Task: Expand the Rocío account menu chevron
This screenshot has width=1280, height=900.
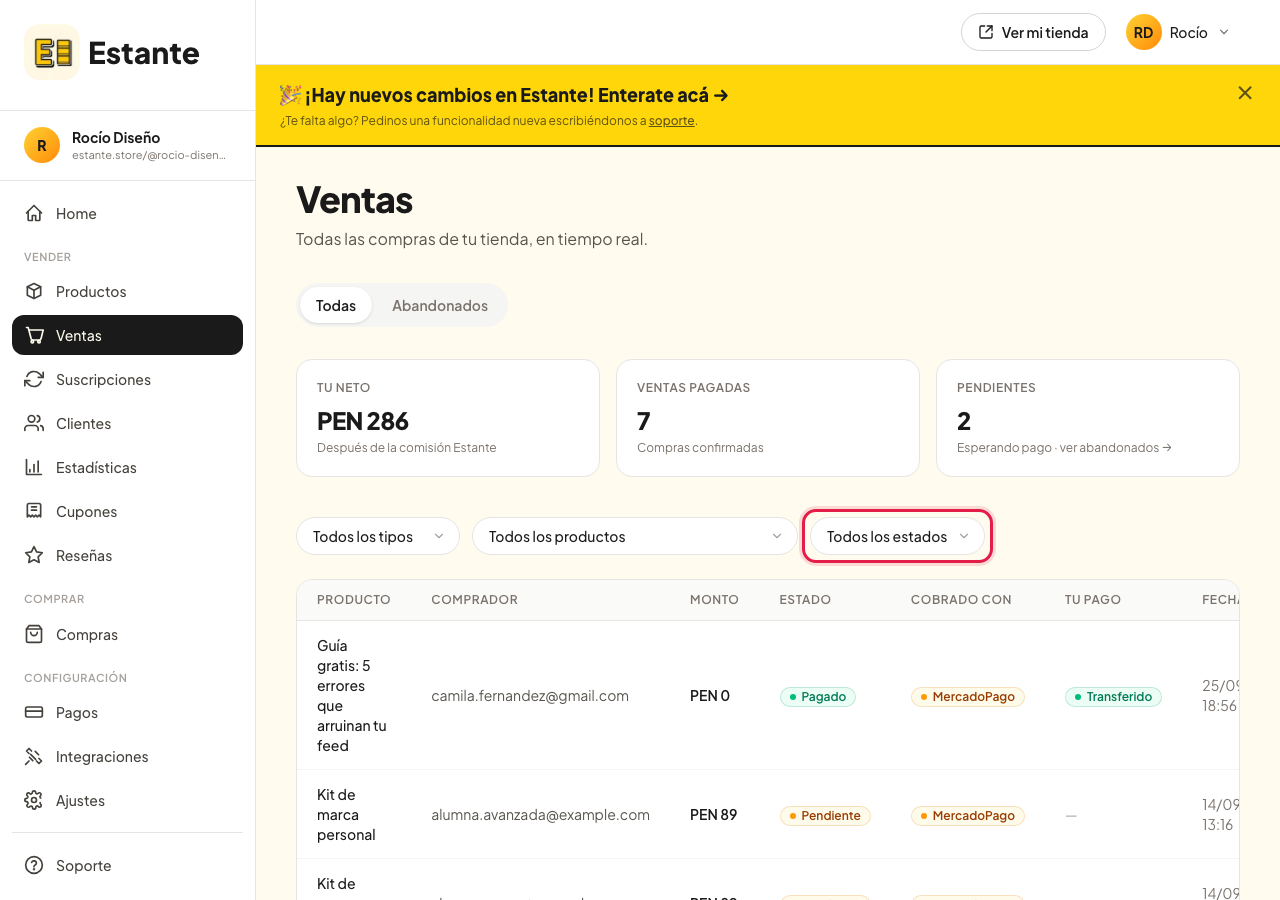Action: click(x=1224, y=32)
